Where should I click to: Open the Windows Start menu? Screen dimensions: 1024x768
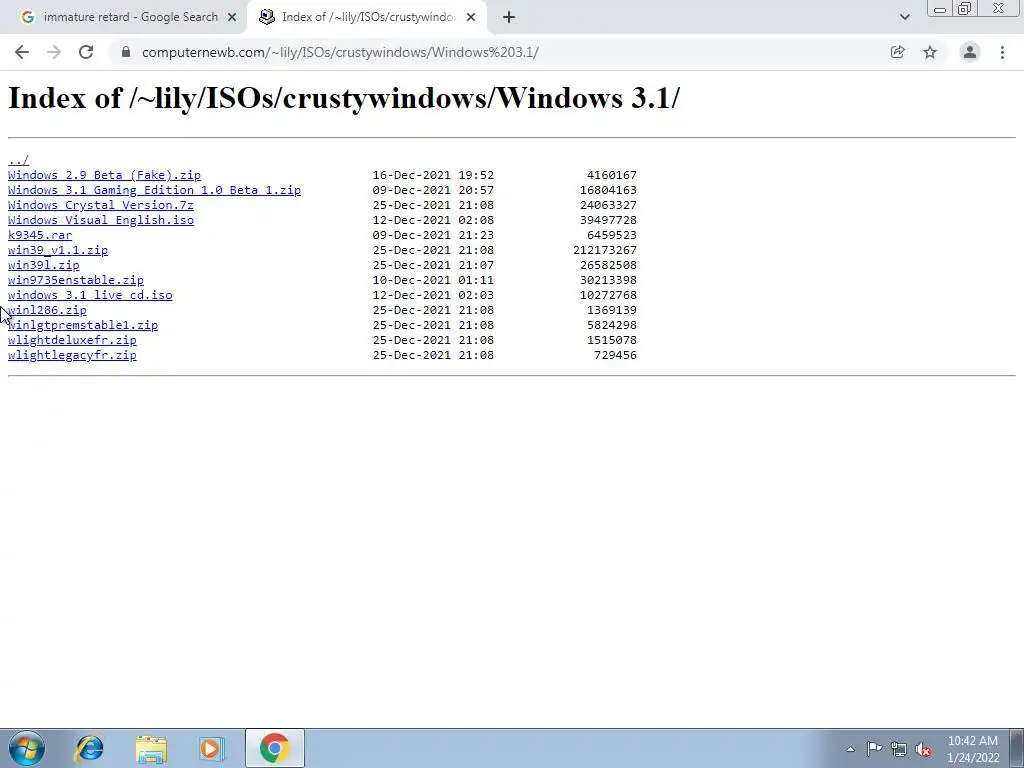tap(26, 748)
